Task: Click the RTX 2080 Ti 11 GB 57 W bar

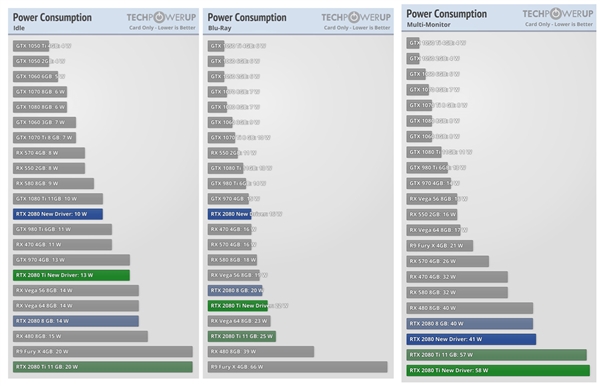Action: (496, 355)
